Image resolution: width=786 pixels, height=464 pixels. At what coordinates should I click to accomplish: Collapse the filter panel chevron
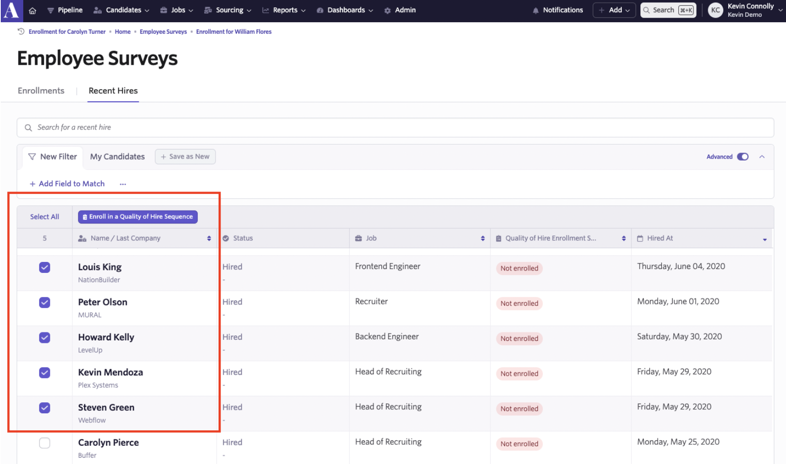[762, 157]
